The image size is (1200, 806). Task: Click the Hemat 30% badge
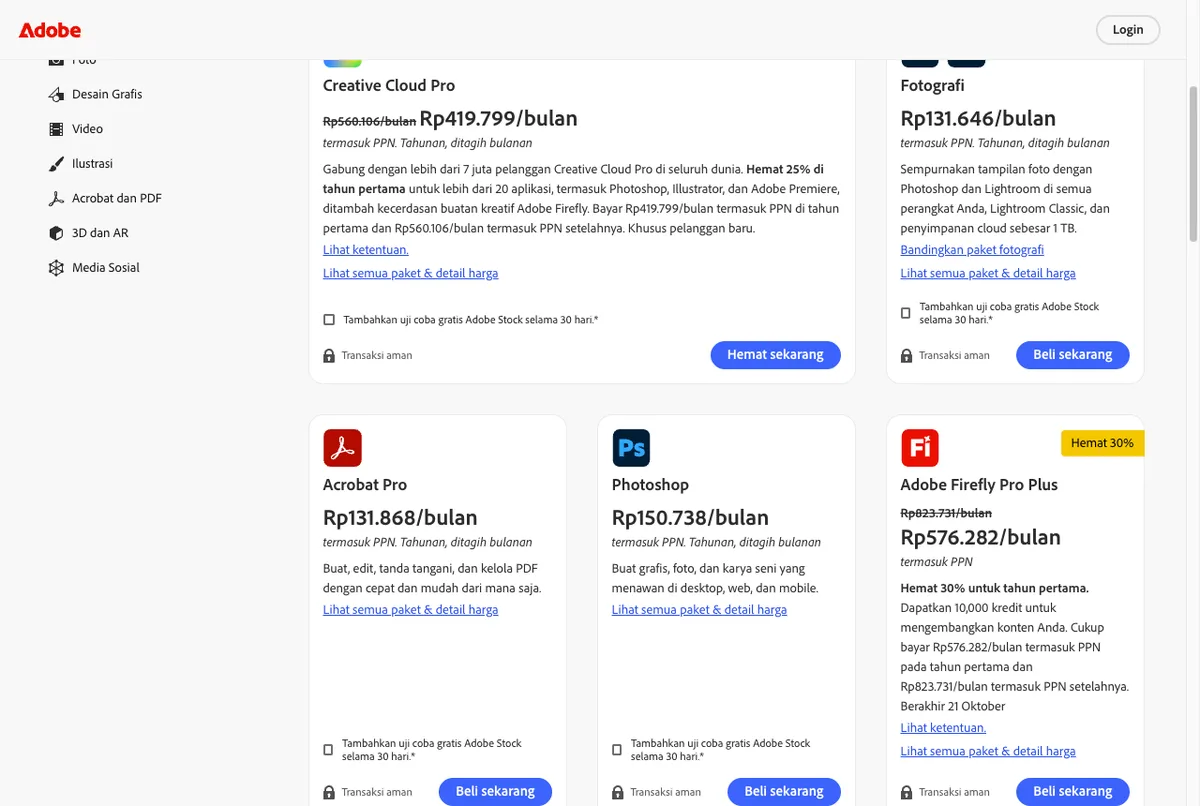click(x=1102, y=443)
